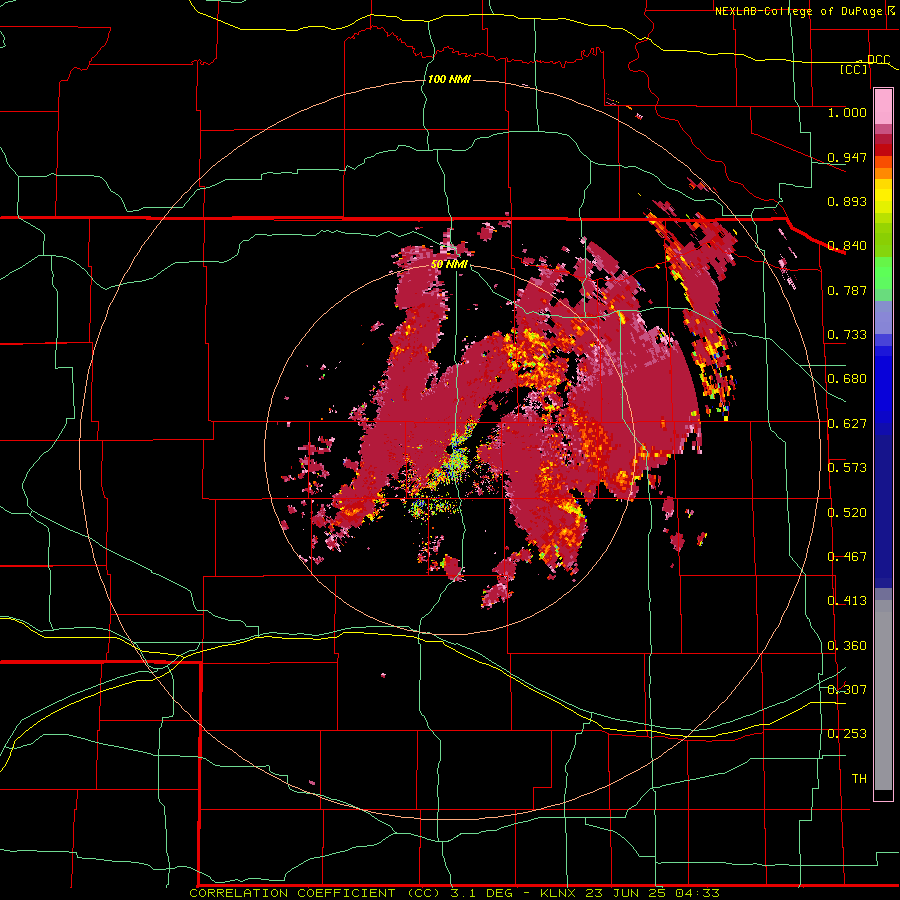This screenshot has width=900, height=900.
Task: Click the 50 NMI range ring label
Action: coord(449,265)
